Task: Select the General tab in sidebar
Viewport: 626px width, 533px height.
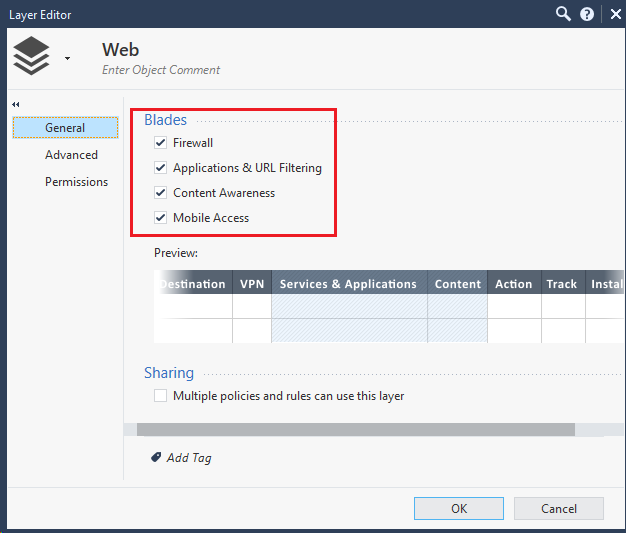Action: point(65,128)
